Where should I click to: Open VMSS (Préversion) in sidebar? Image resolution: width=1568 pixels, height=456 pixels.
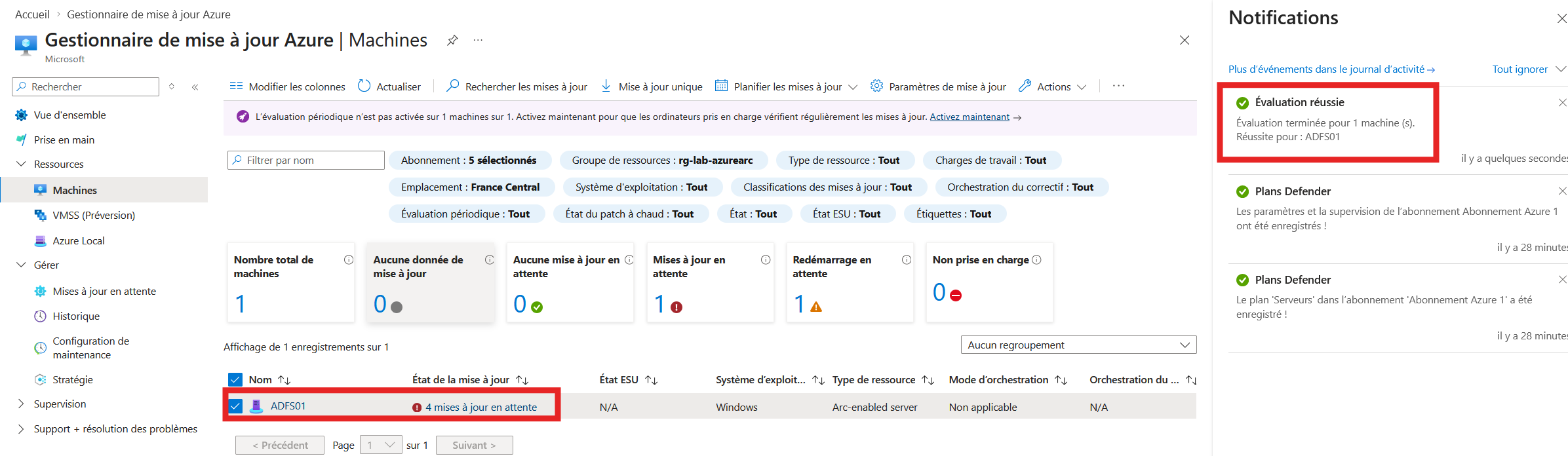(x=94, y=215)
